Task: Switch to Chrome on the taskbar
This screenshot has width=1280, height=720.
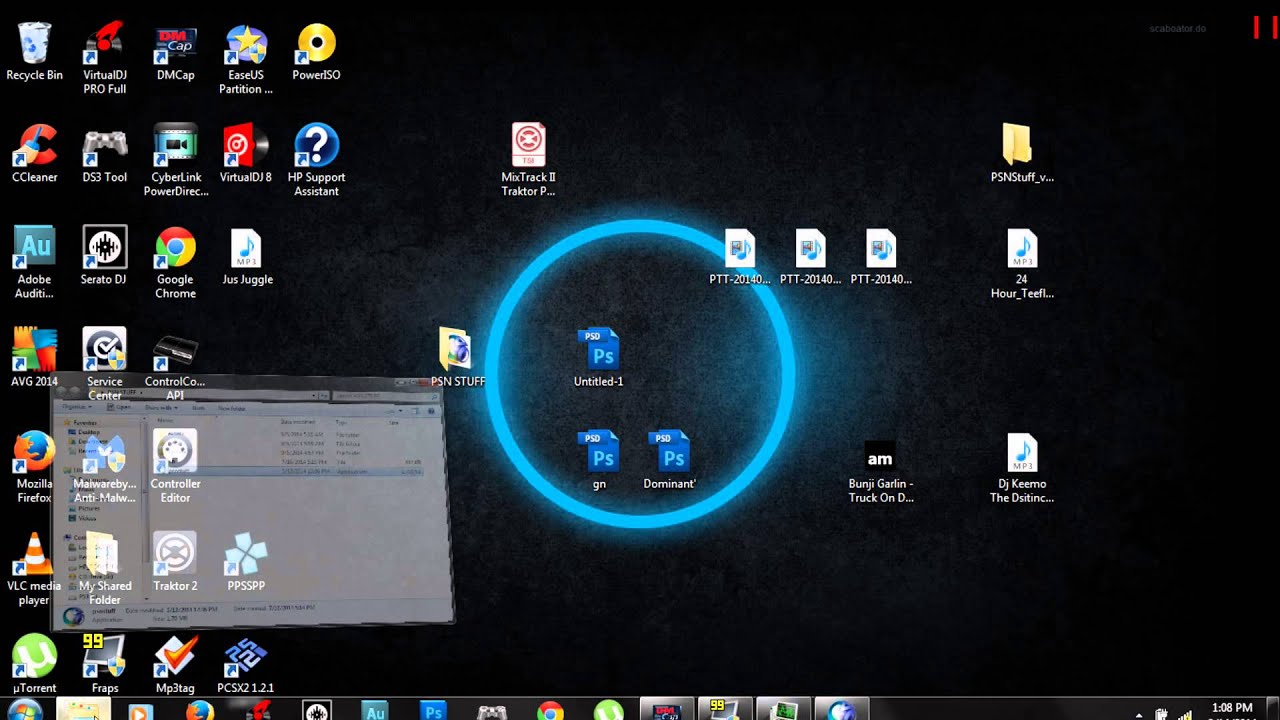Action: click(x=550, y=711)
